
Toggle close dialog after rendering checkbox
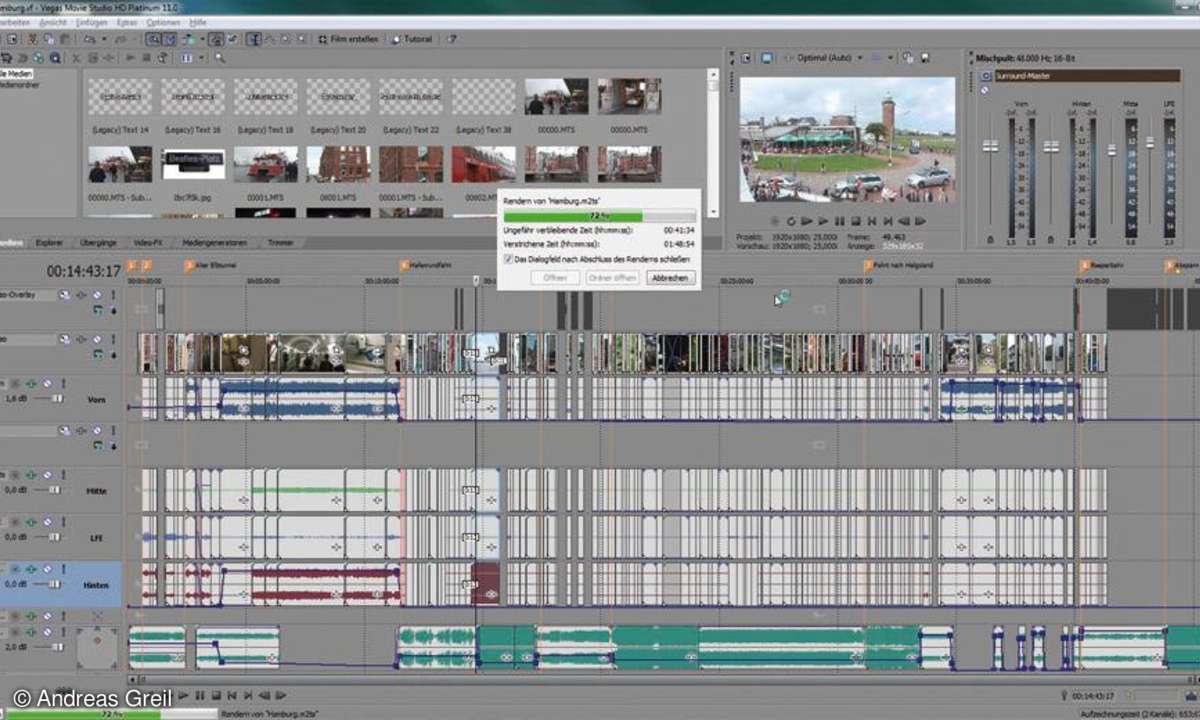(509, 258)
